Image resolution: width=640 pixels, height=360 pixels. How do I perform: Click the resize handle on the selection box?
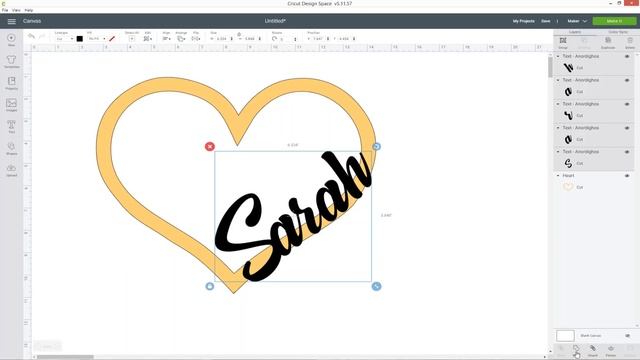(x=376, y=286)
